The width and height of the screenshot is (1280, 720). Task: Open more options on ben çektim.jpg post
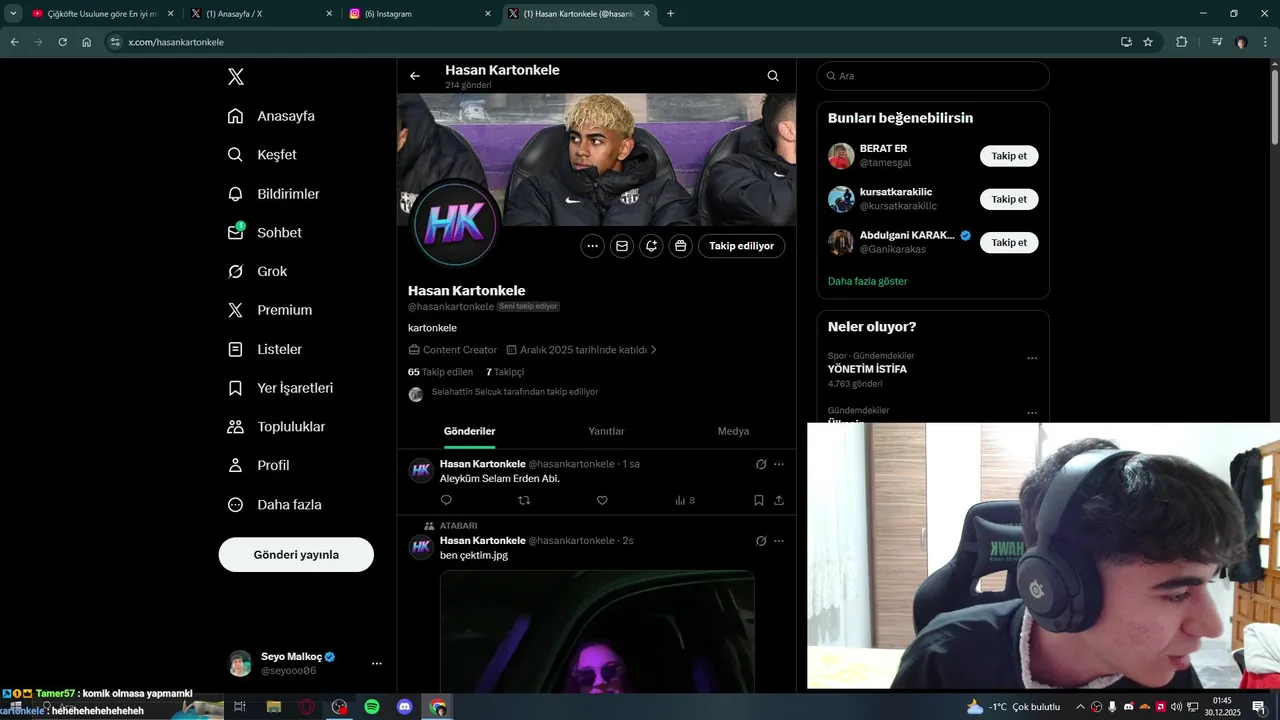click(779, 541)
